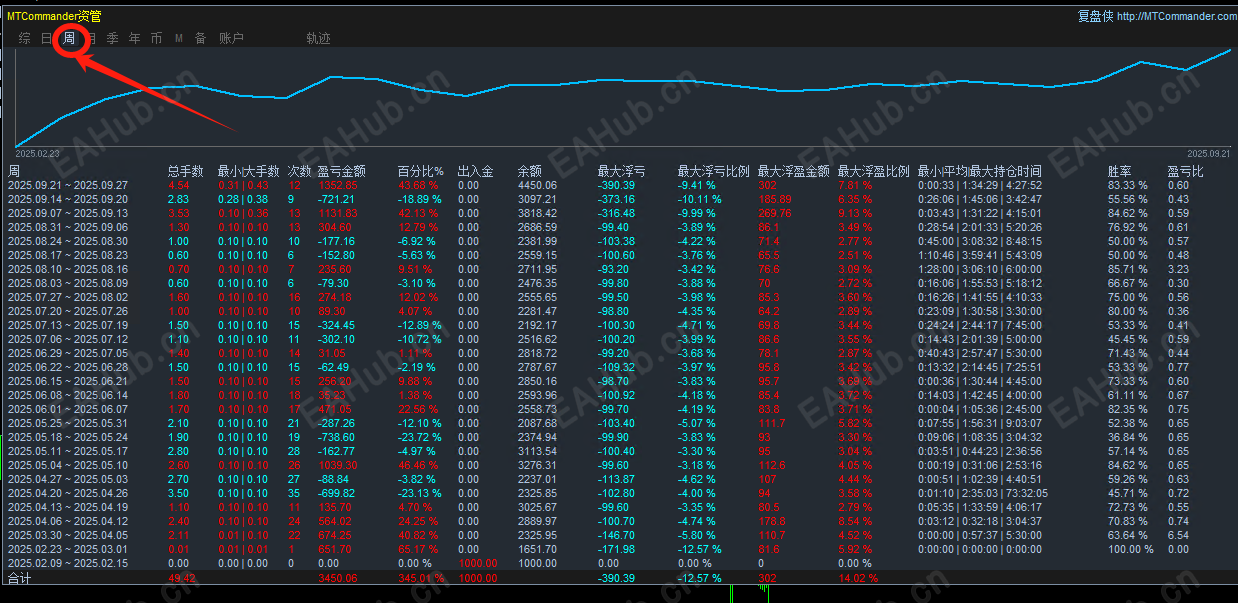Image resolution: width=1238 pixels, height=603 pixels.
Task: Select the 2025.05.04 ~ 2025.05.10 week row
Action: [619, 465]
